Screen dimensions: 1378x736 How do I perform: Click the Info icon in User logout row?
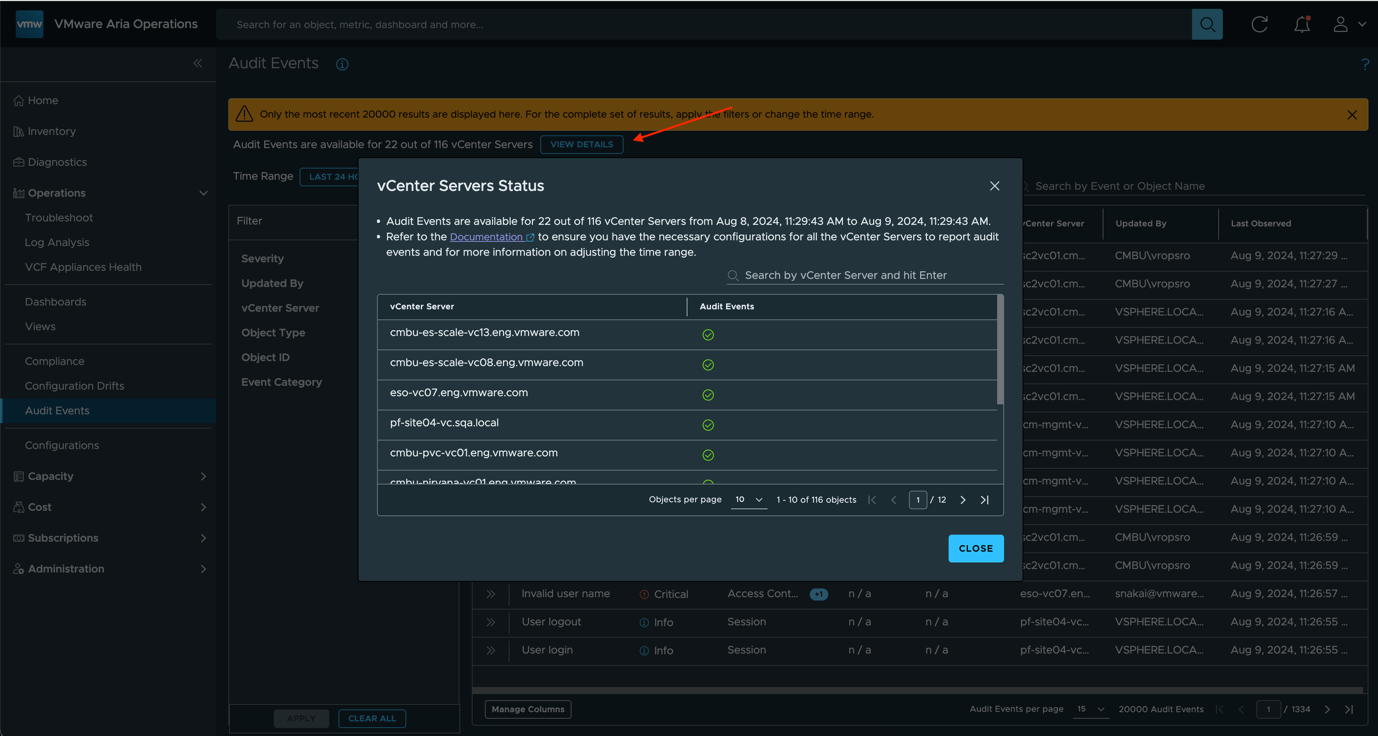644,622
